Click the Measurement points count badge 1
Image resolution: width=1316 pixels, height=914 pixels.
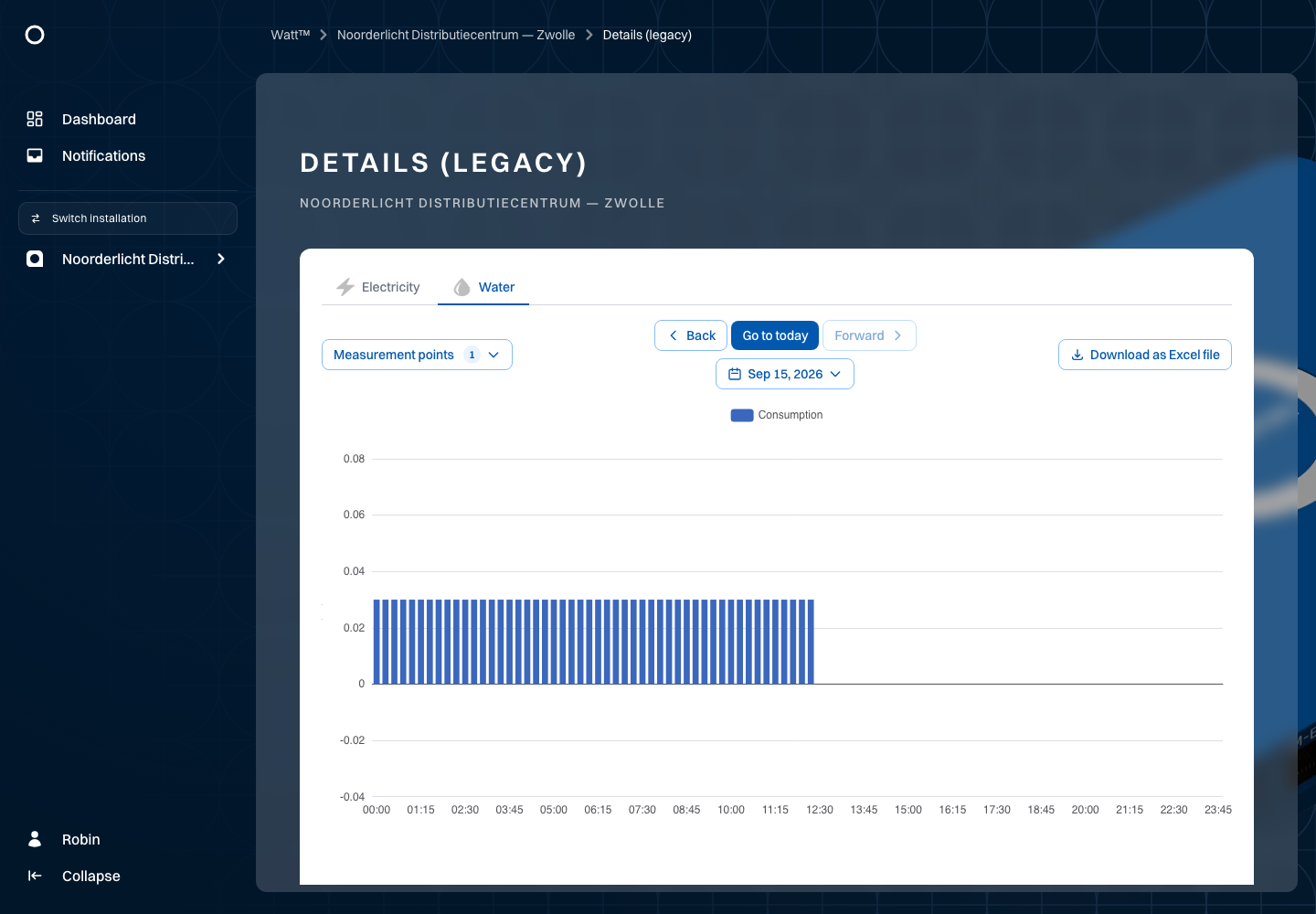pyautogui.click(x=472, y=355)
